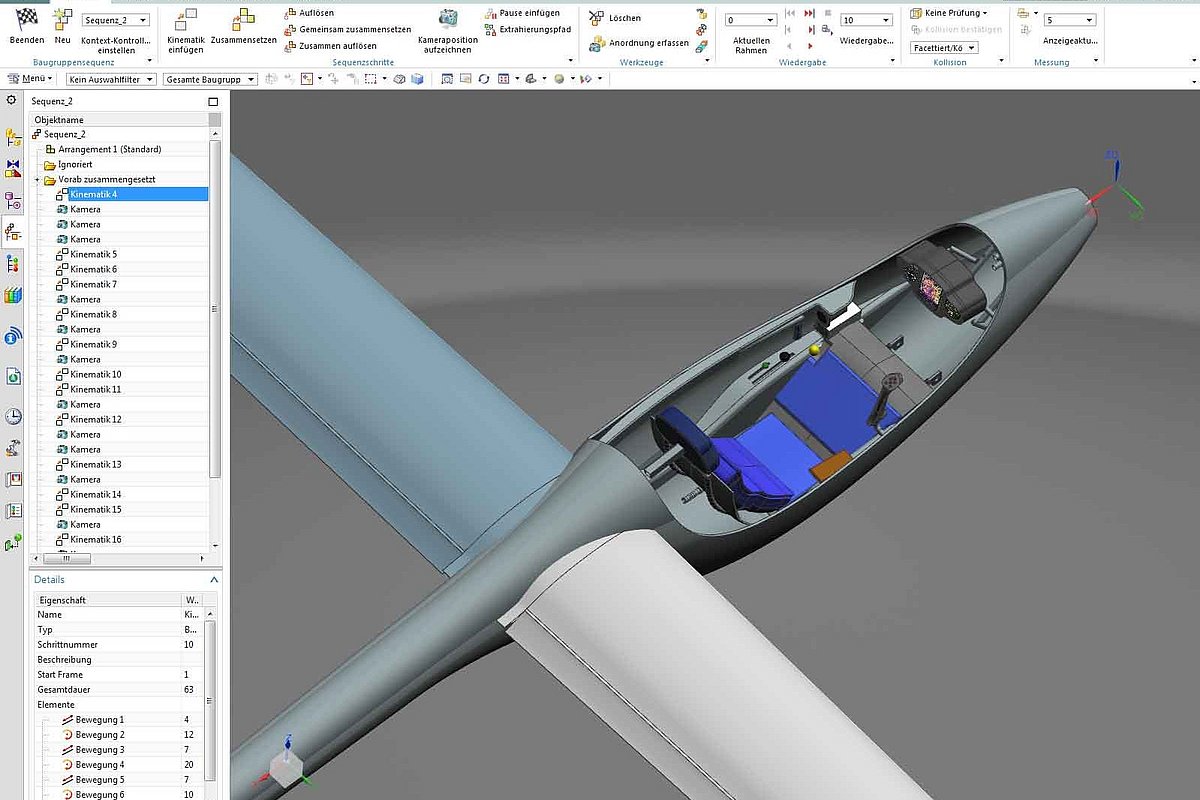Click Anordnung erfassen icon
The image size is (1200, 800).
[597, 43]
